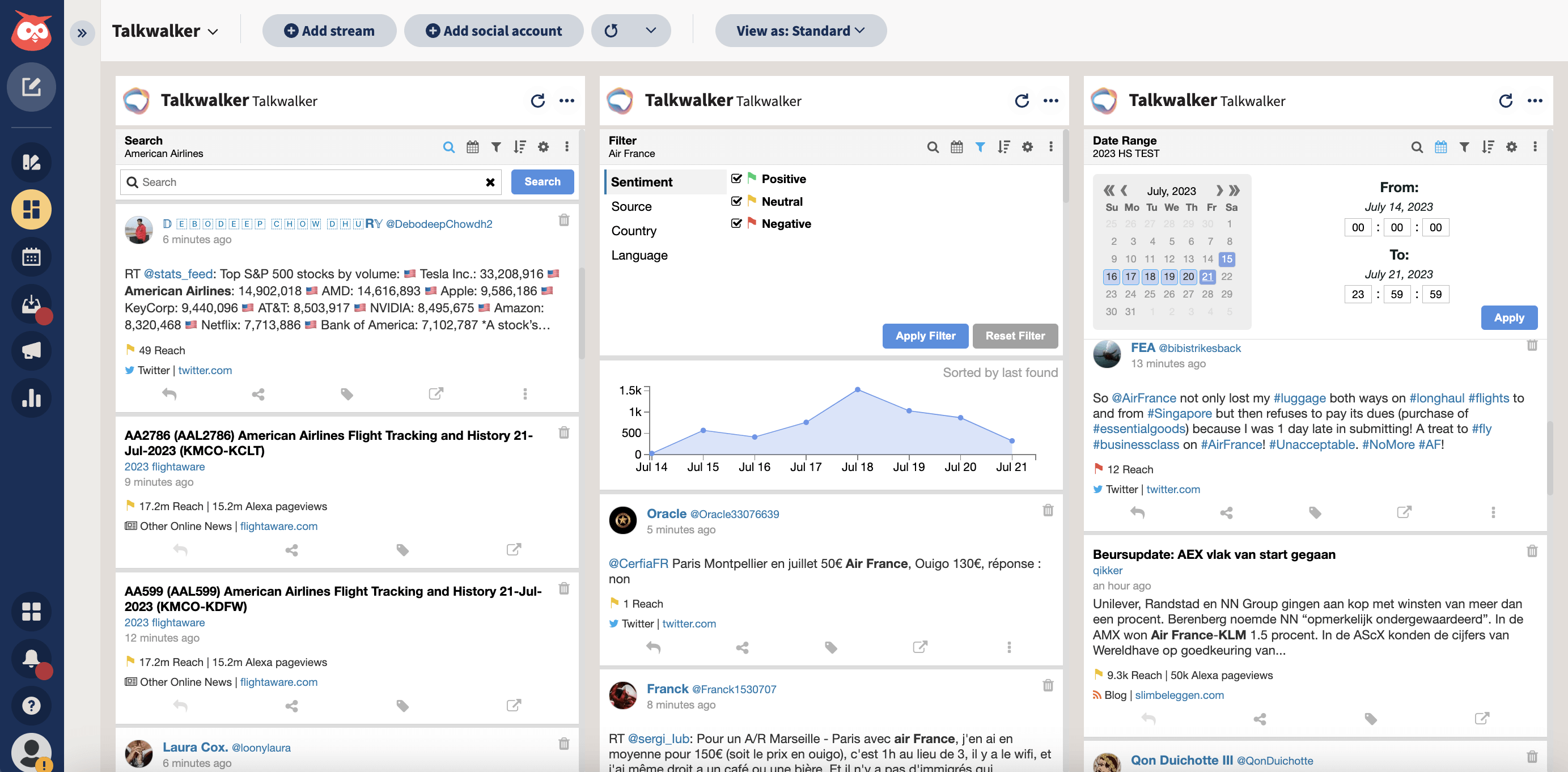Open the Notifications bell icon in sidebar

point(31,659)
